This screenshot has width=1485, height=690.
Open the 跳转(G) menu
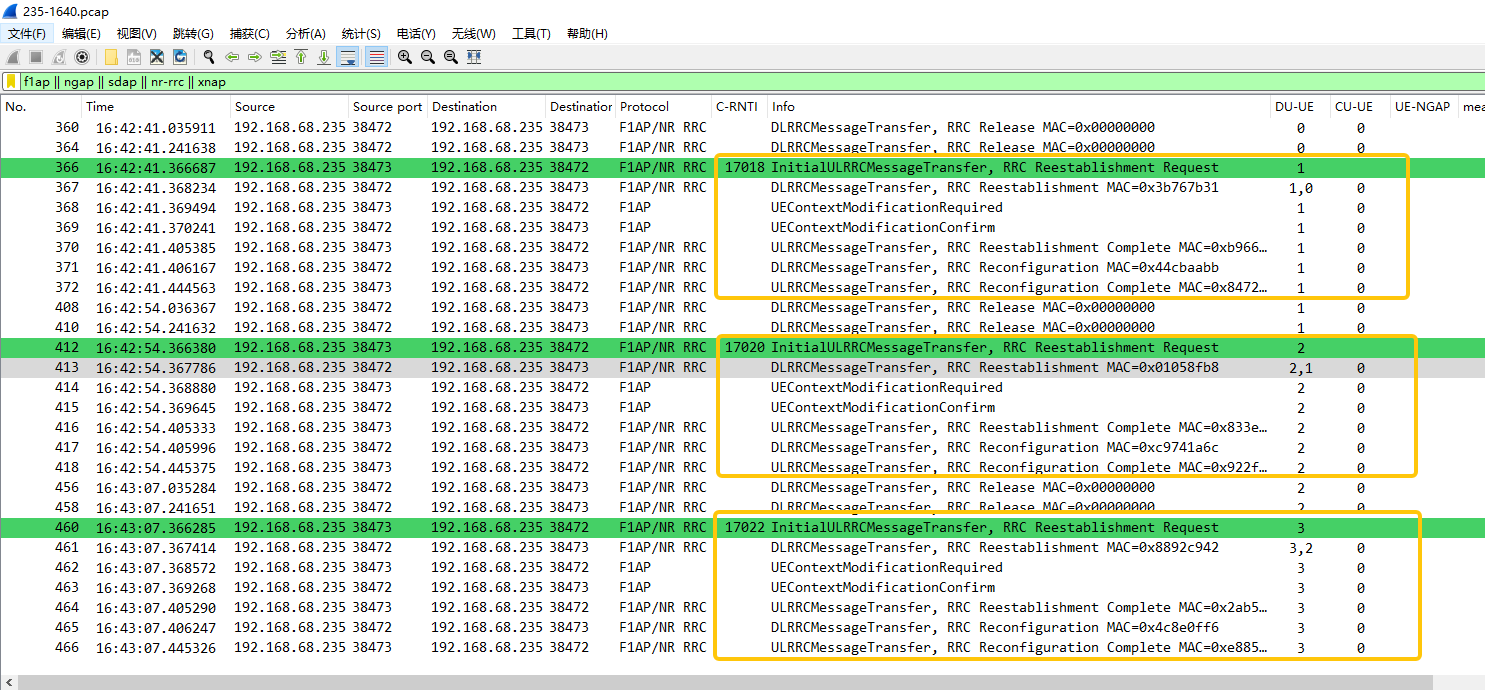(x=193, y=34)
